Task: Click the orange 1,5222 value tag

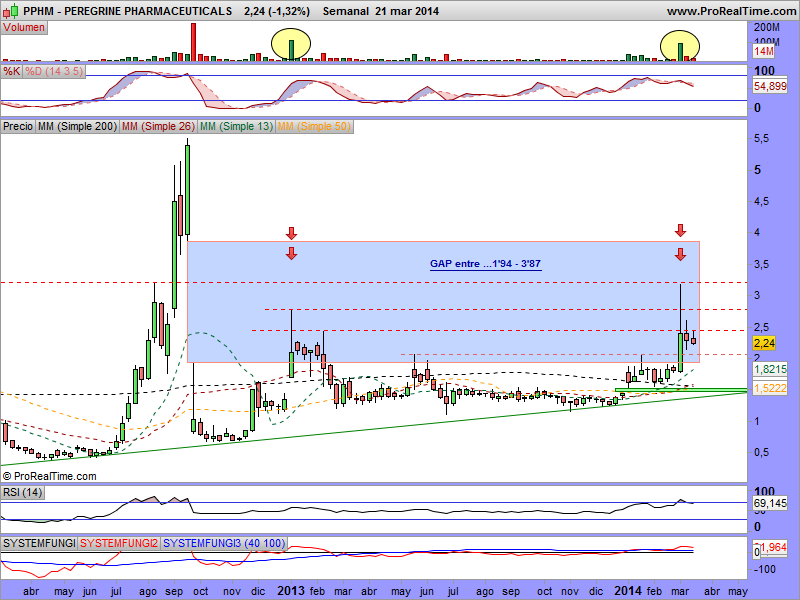Action: pos(770,388)
